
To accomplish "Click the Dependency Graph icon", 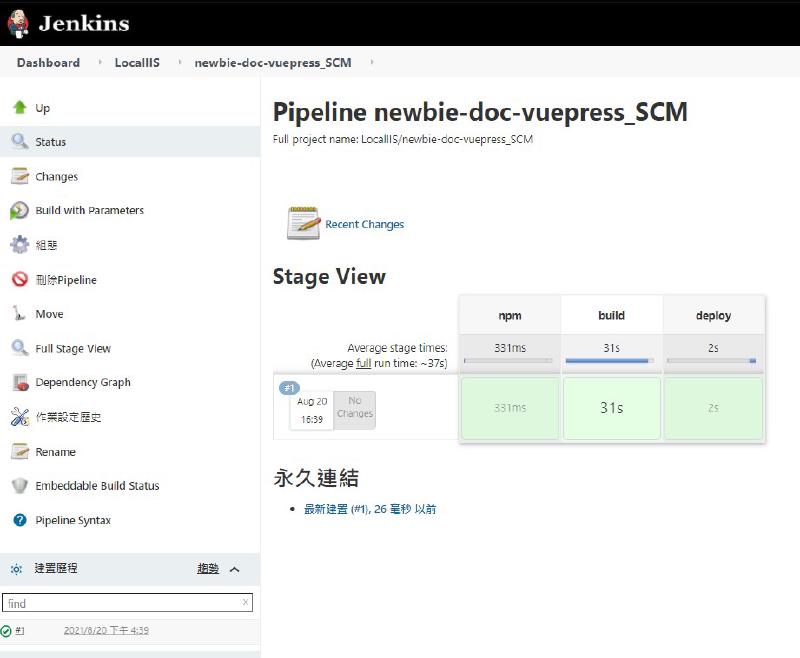I will pos(19,383).
